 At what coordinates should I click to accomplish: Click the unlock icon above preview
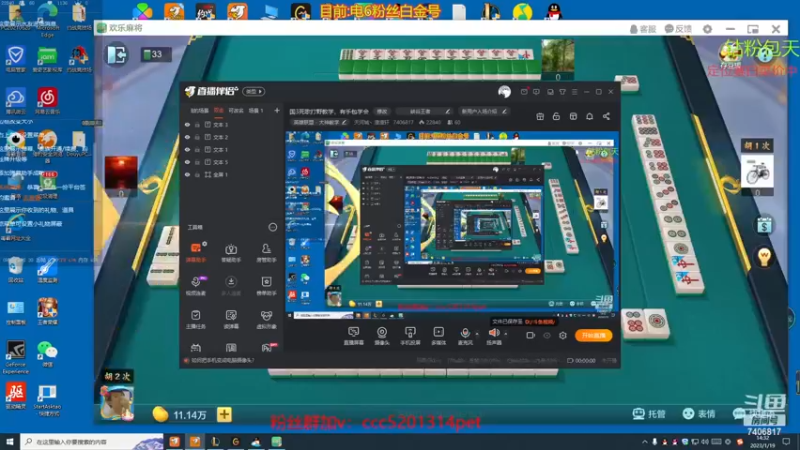click(x=556, y=116)
